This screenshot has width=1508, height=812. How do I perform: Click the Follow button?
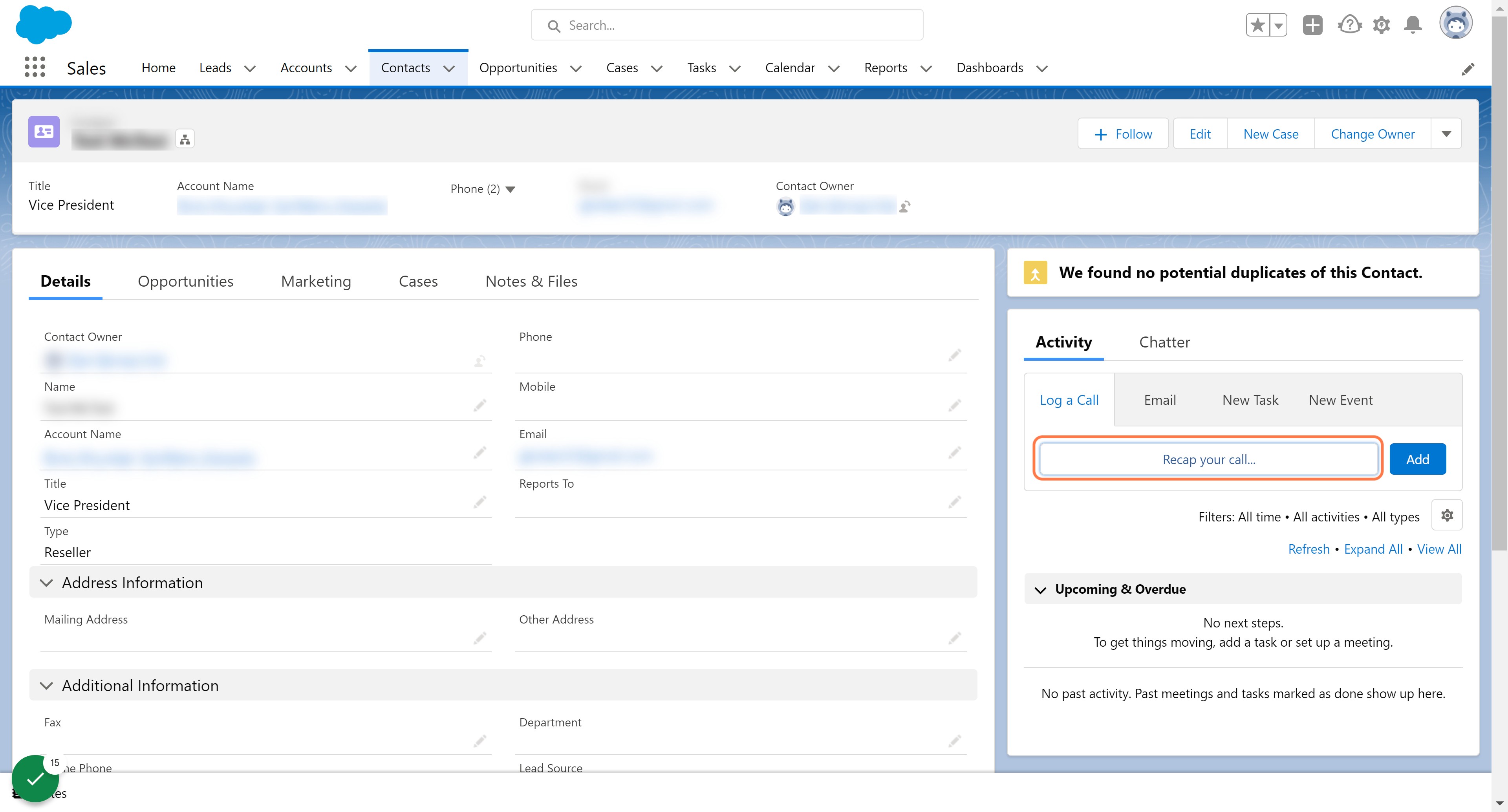point(1123,134)
